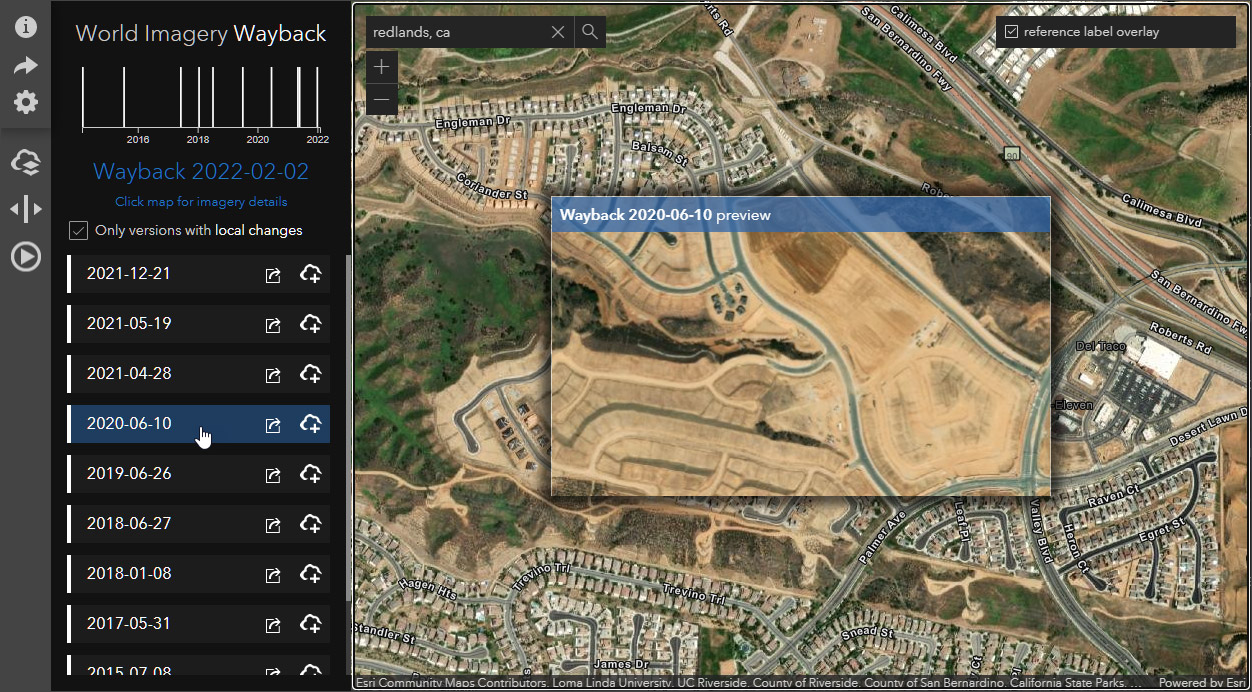Select the 2018-06-27 imagery version
The image size is (1252, 692).
click(198, 524)
